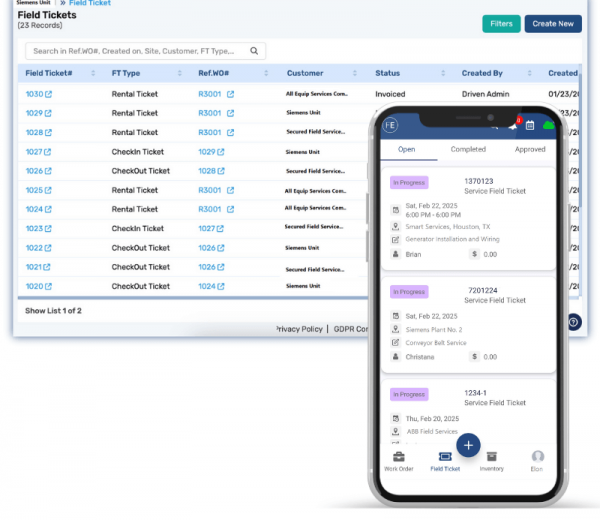Open field ticket number 1030

[x=34, y=94]
